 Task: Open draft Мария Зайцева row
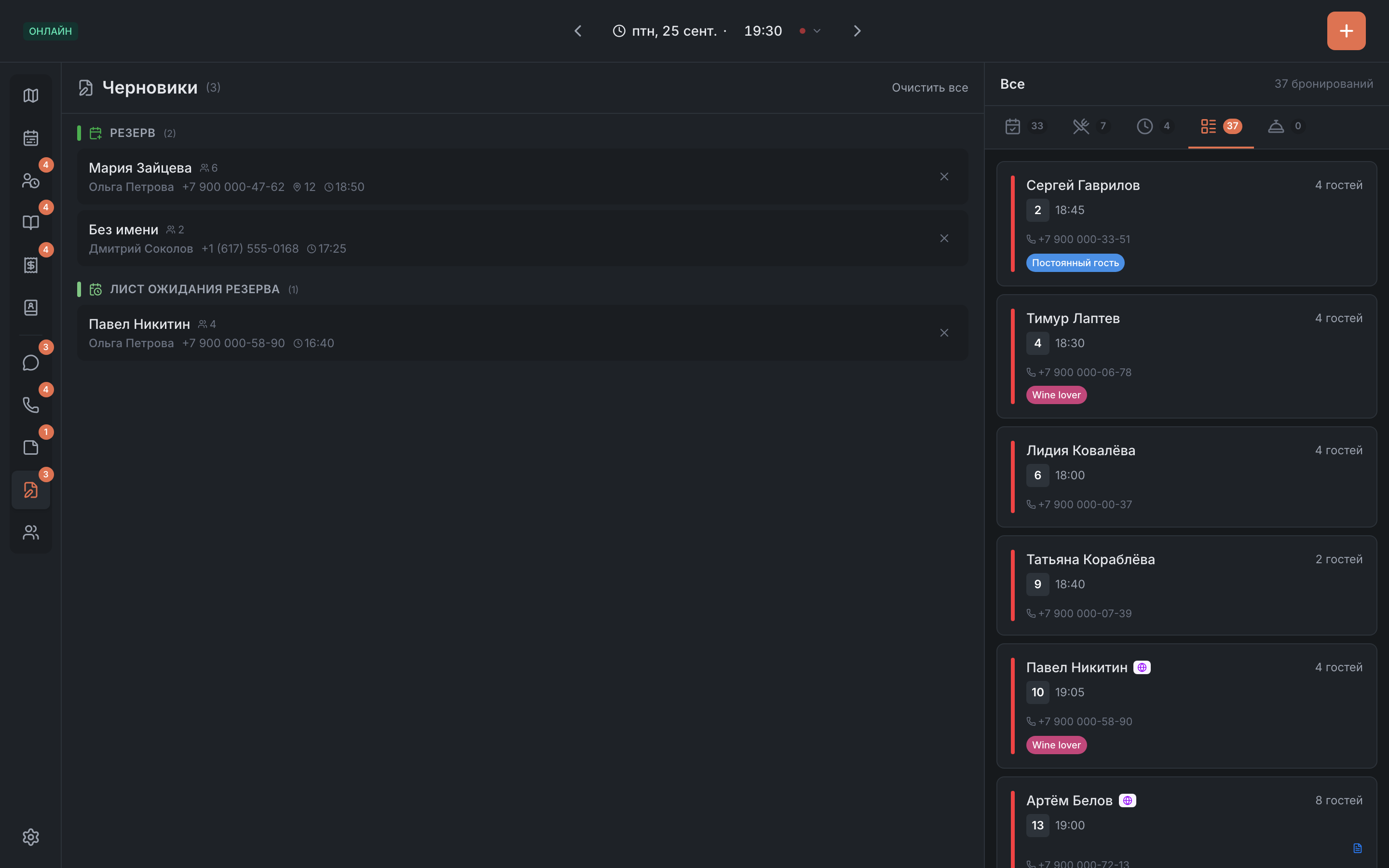(522, 177)
